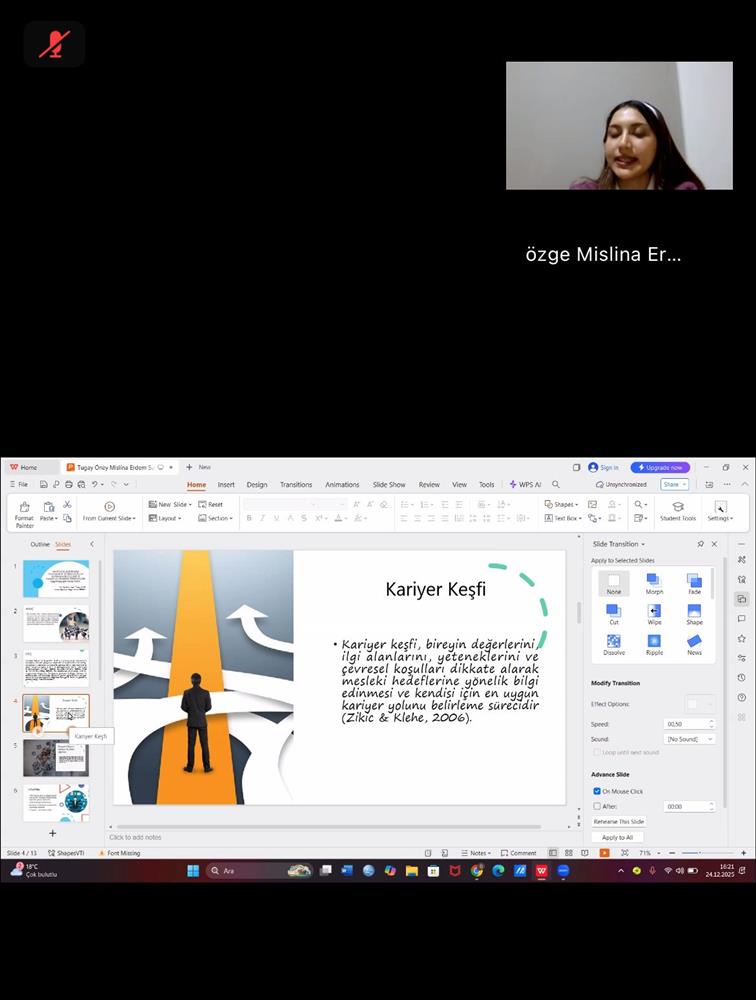Open WPS Office from the Windows taskbar
756x1000 pixels.
(x=541, y=871)
